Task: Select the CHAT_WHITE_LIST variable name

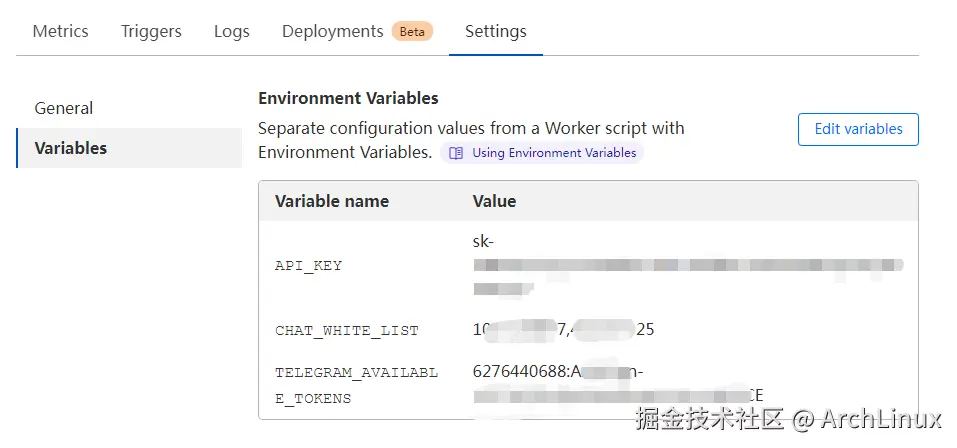Action: tap(346, 330)
